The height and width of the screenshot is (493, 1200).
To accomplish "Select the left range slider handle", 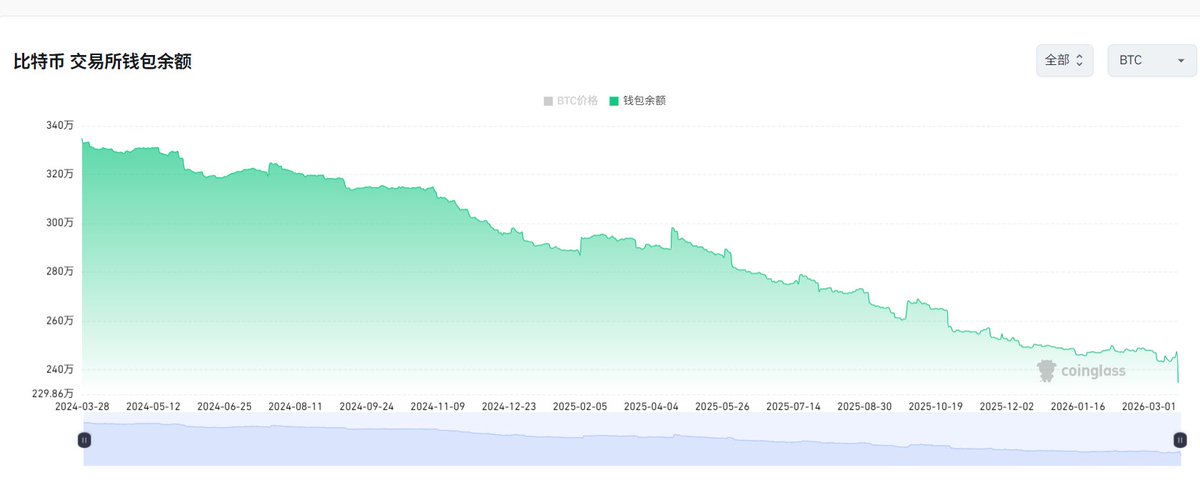I will pyautogui.click(x=85, y=440).
